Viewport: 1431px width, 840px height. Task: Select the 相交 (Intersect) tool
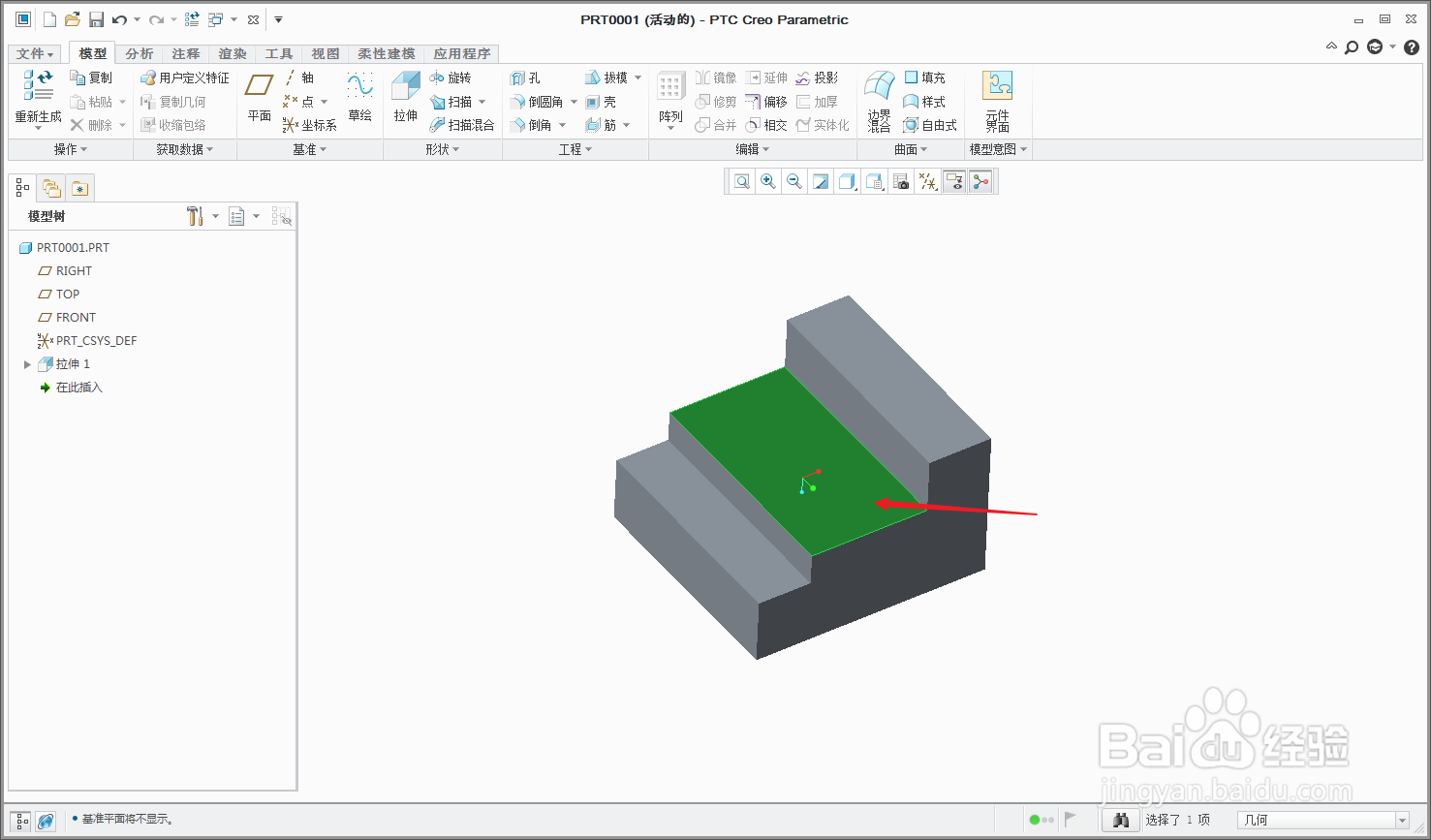766,125
